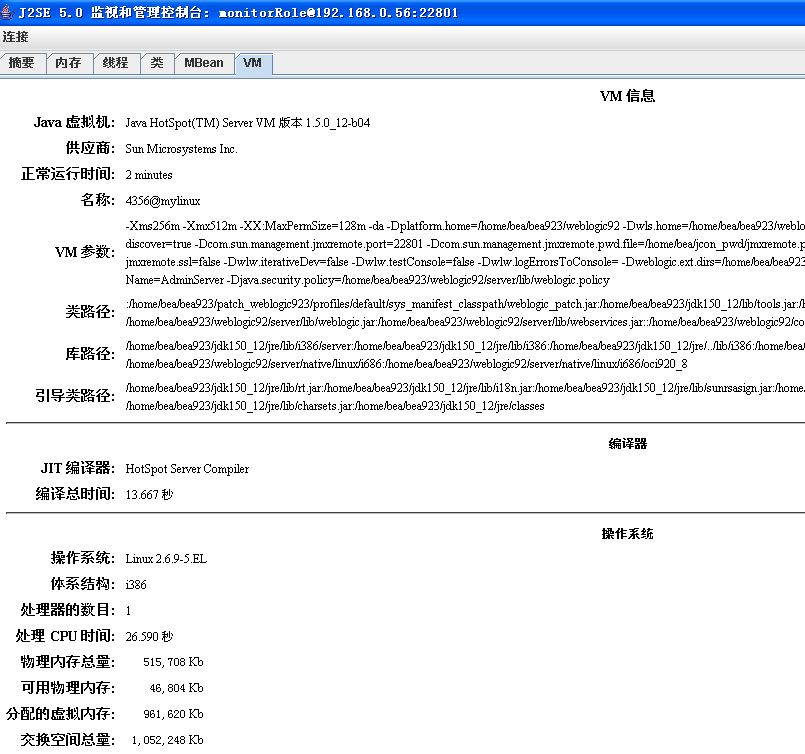805x754 pixels.
Task: Select the "515,708 Kb" value
Action: [174, 662]
